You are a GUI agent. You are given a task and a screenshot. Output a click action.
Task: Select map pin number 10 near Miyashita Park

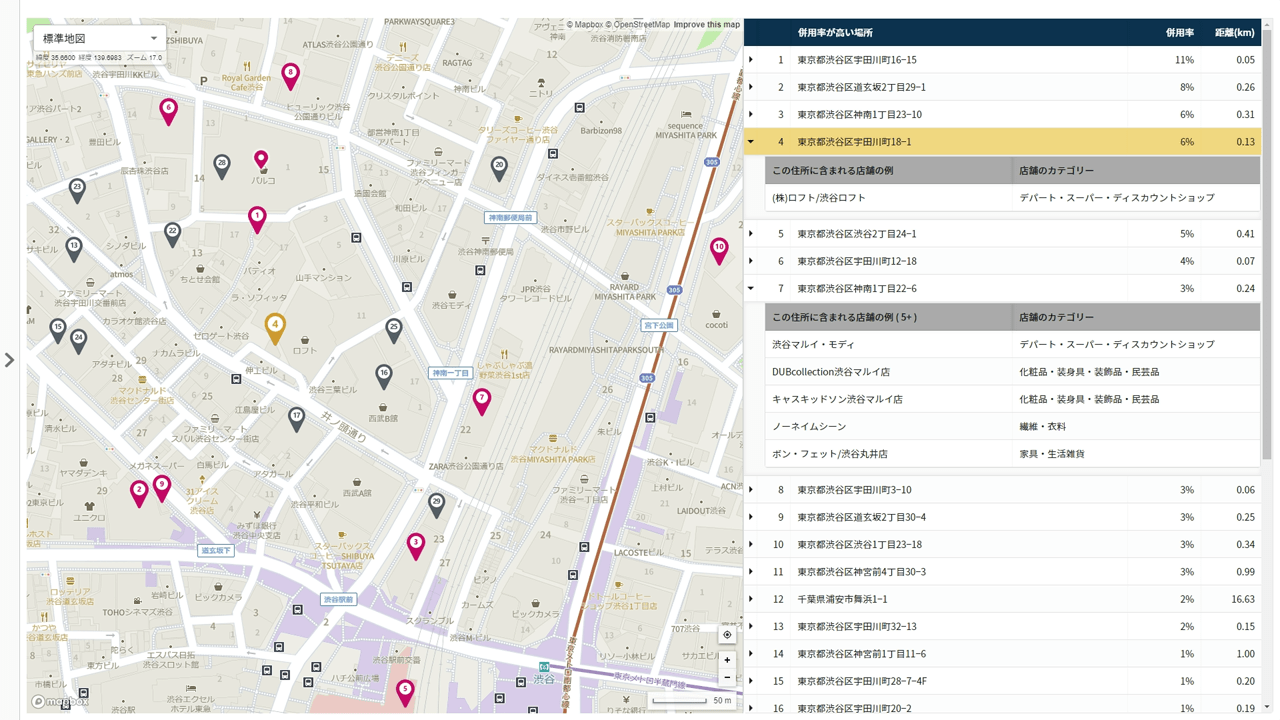click(x=719, y=248)
